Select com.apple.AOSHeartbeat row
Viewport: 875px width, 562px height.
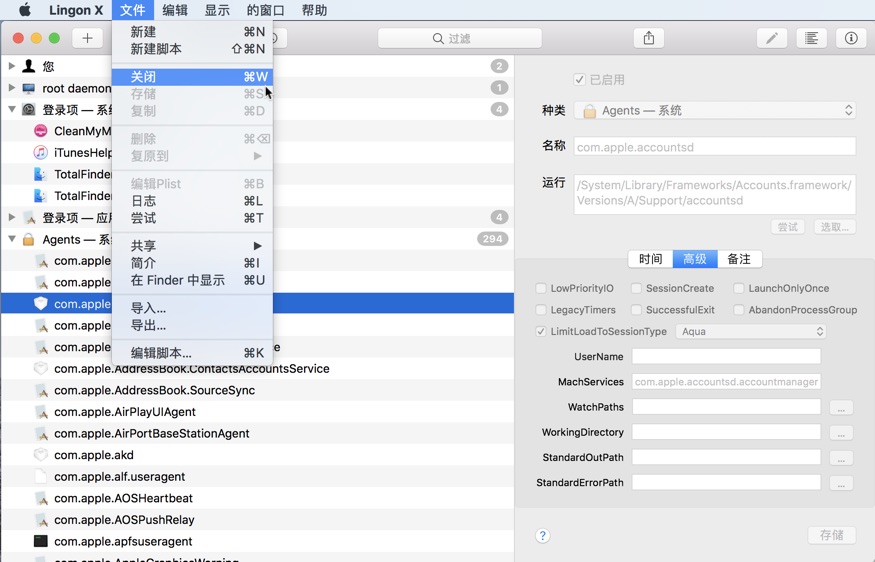[x=257, y=498]
